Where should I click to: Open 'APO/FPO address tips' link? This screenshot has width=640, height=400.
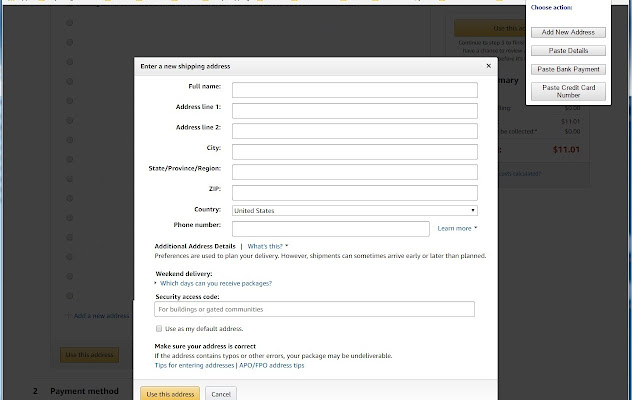point(271,365)
